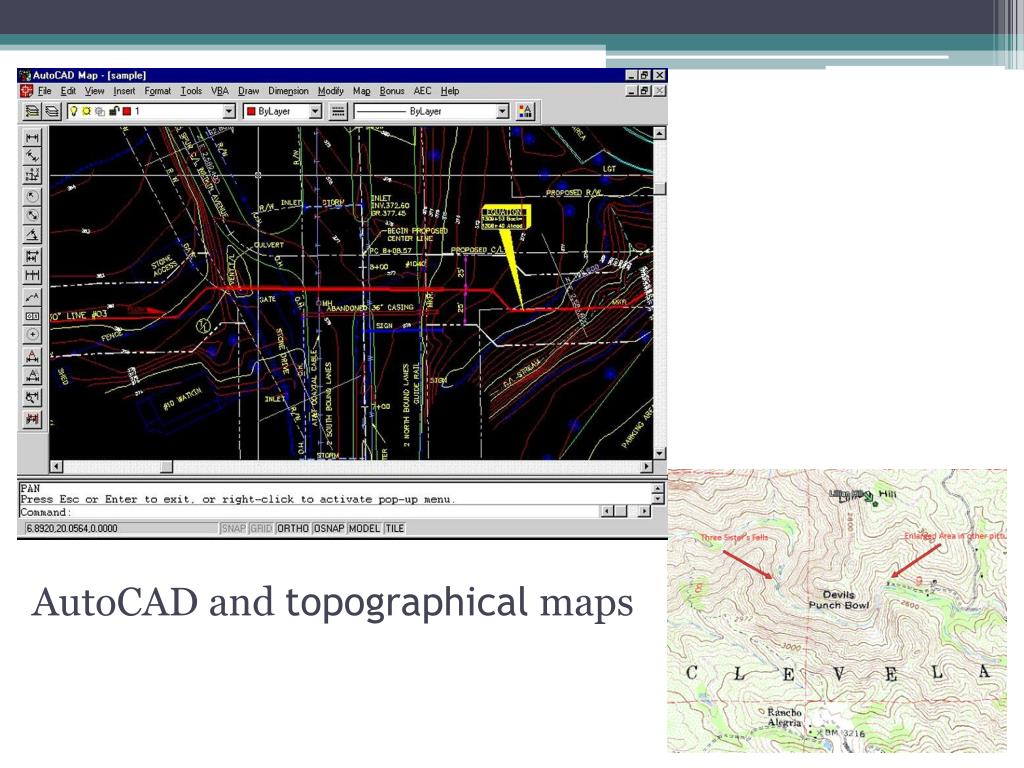
Task: Click the Make Object's Layer Current icon
Action: click(x=31, y=112)
